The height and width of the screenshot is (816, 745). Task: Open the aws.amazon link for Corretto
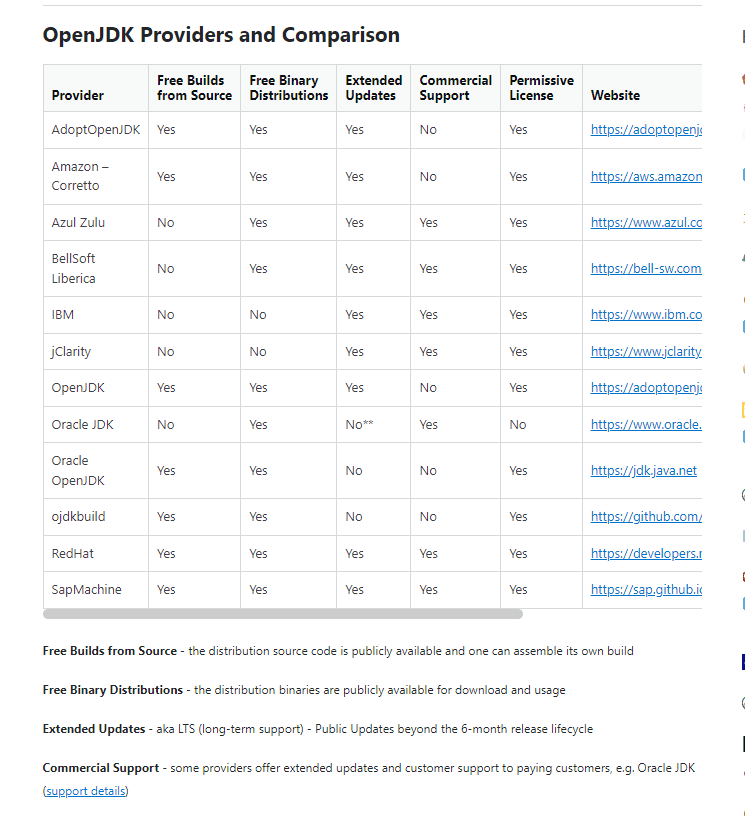[x=646, y=177]
